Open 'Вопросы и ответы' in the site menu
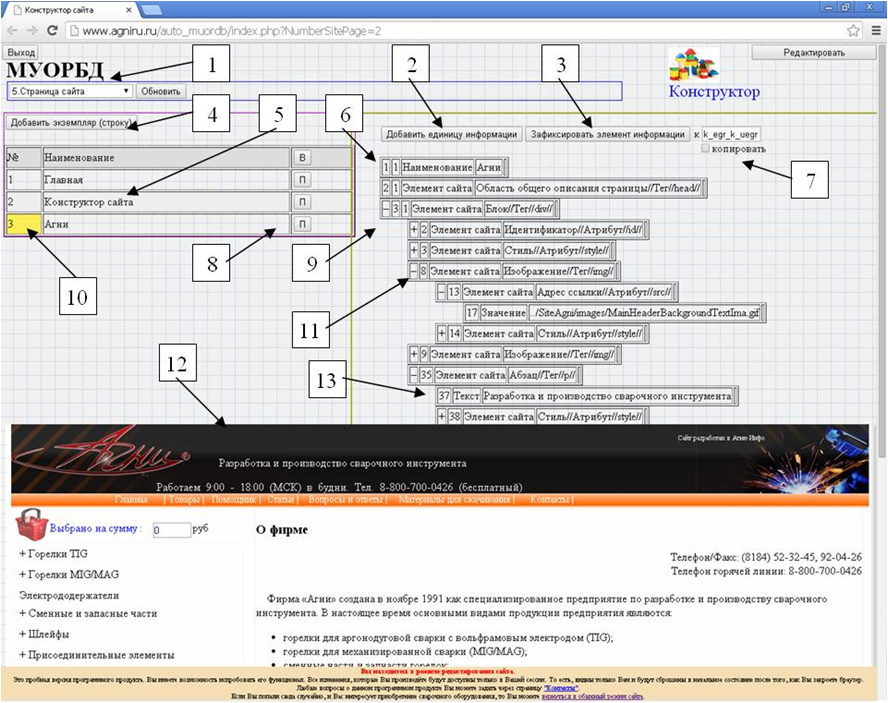 346,500
